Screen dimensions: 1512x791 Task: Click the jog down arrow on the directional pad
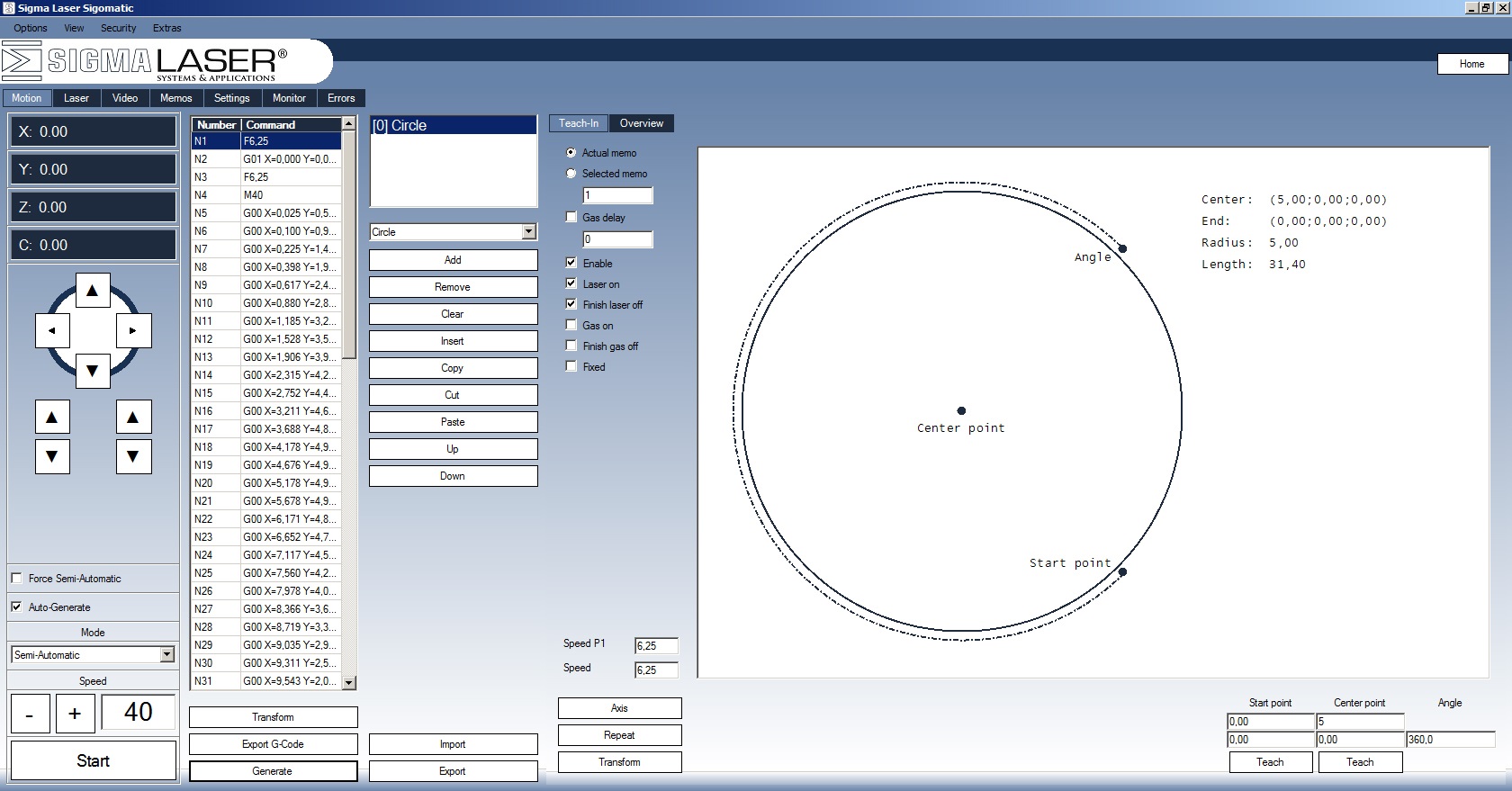tap(92, 370)
